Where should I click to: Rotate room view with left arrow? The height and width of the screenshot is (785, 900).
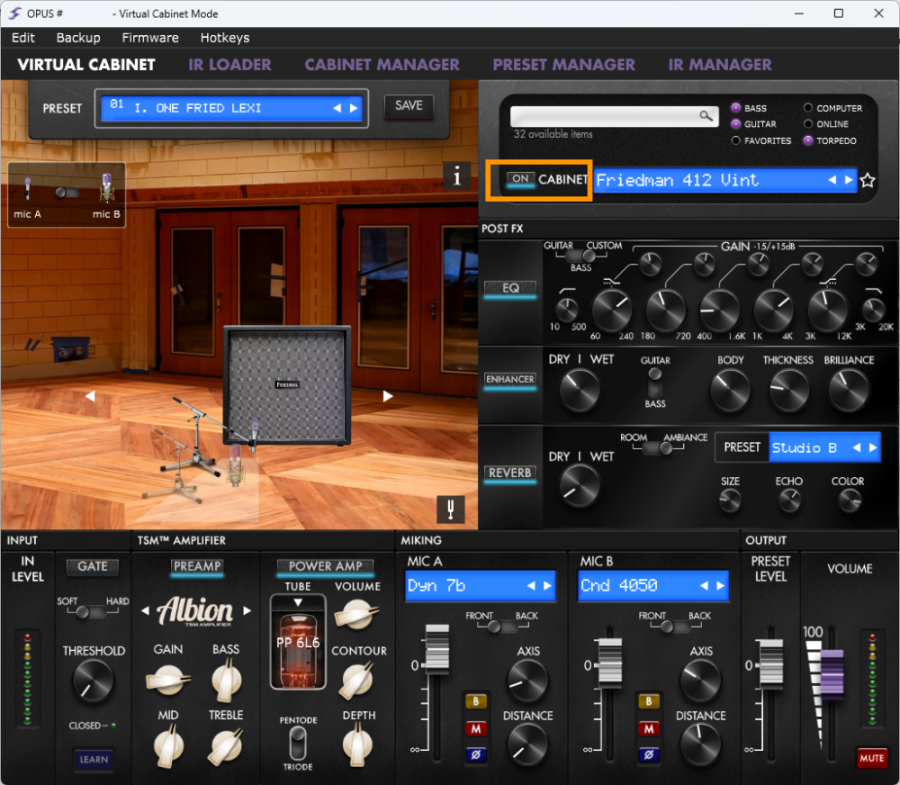(x=90, y=396)
